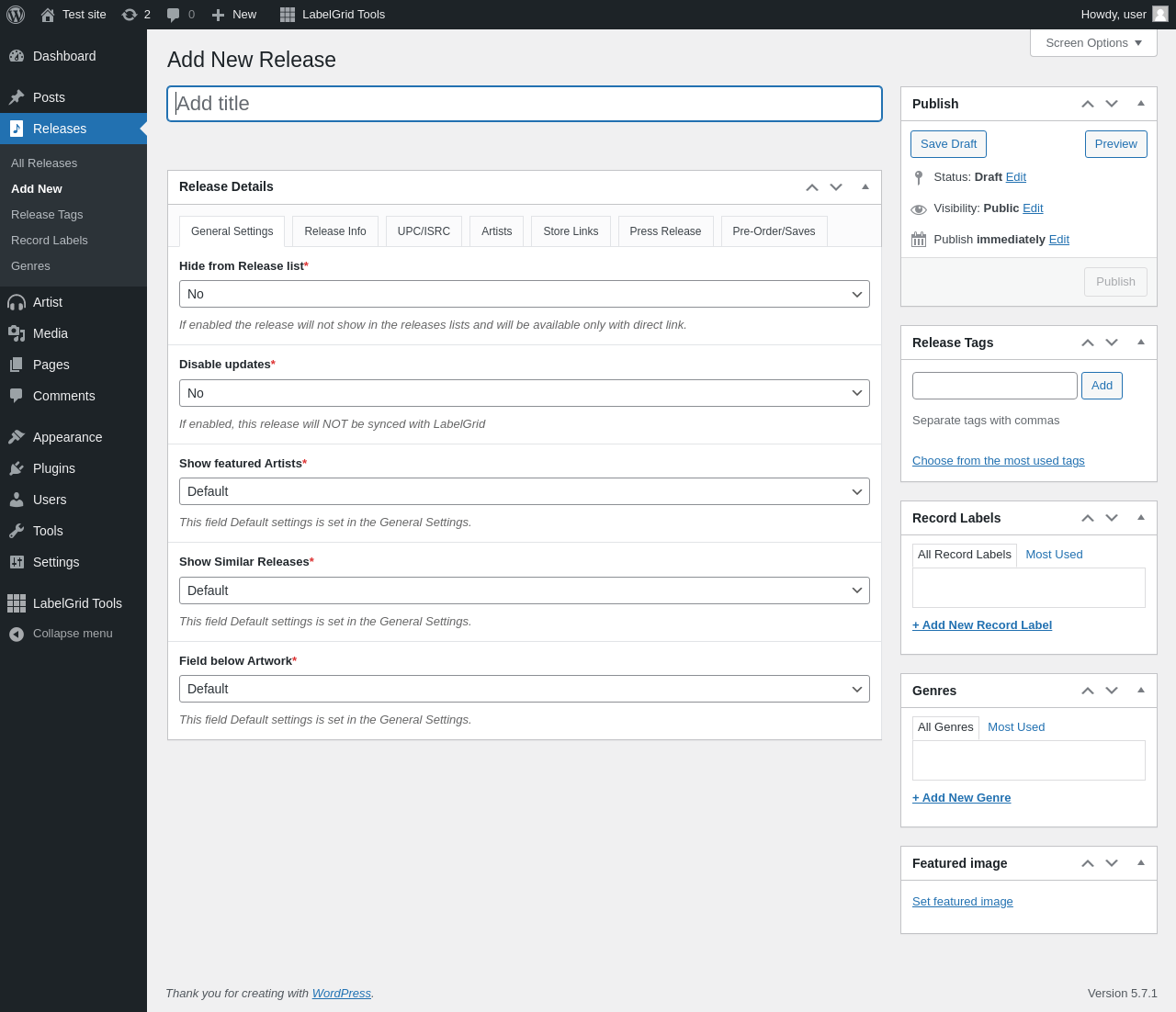The height and width of the screenshot is (1012, 1176).
Task: Open the Disable updates dropdown
Action: 525,393
